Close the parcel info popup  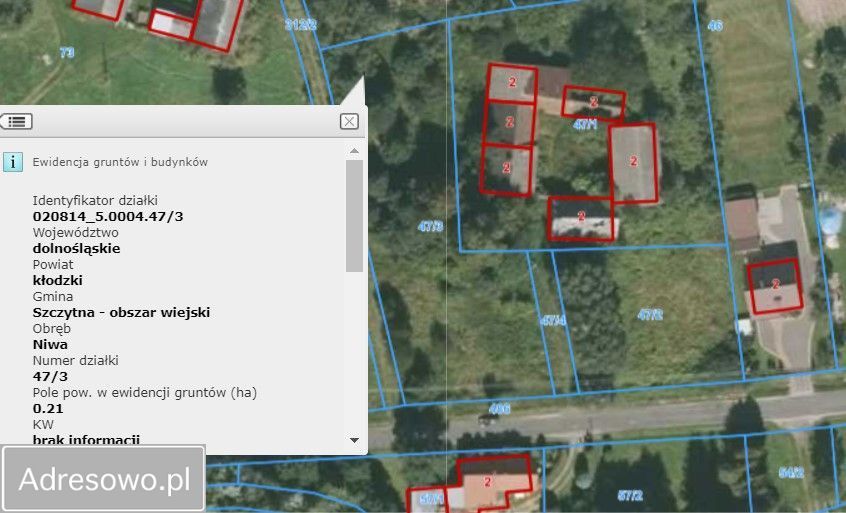348,121
